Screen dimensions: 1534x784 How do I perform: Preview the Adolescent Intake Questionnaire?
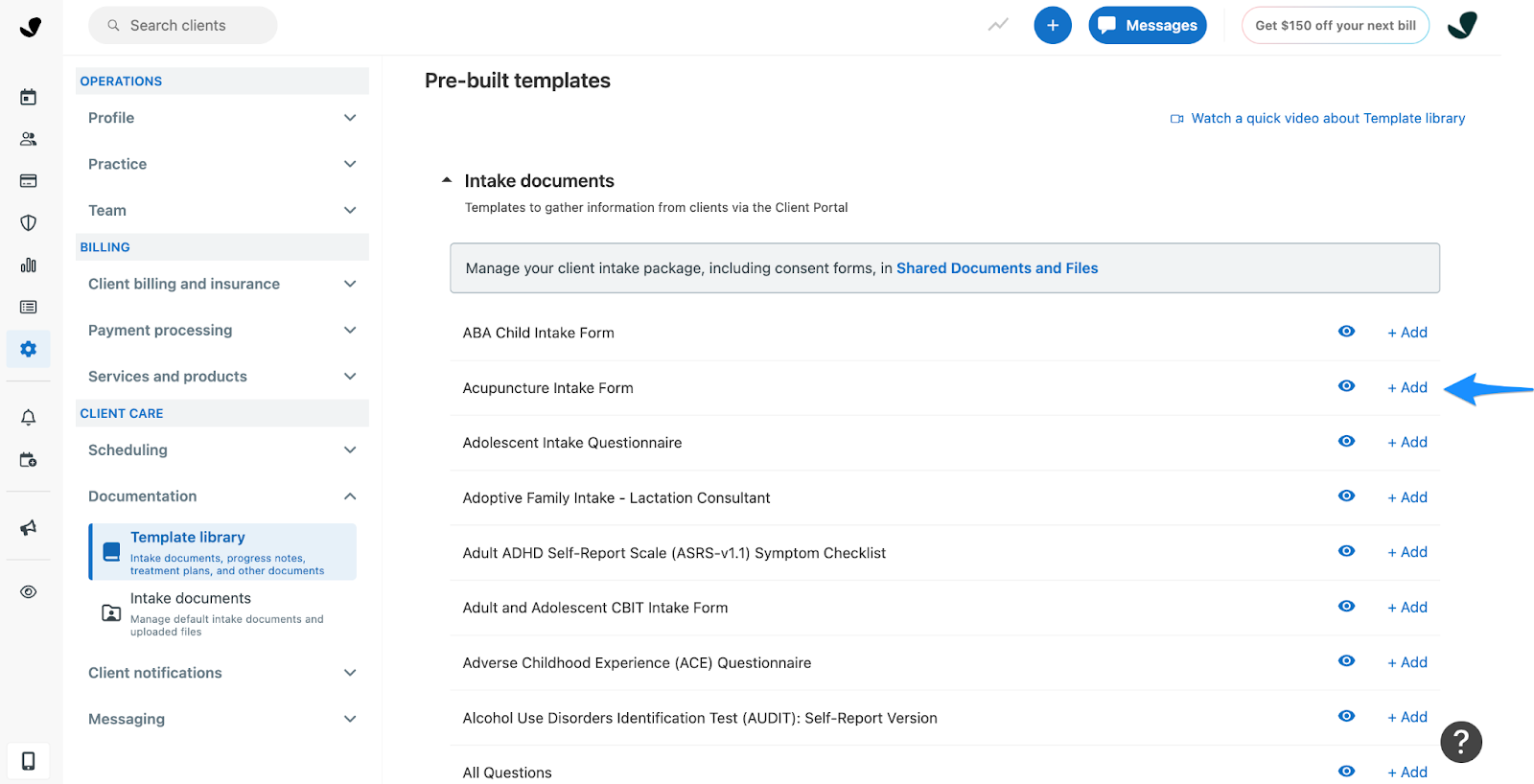coord(1346,442)
